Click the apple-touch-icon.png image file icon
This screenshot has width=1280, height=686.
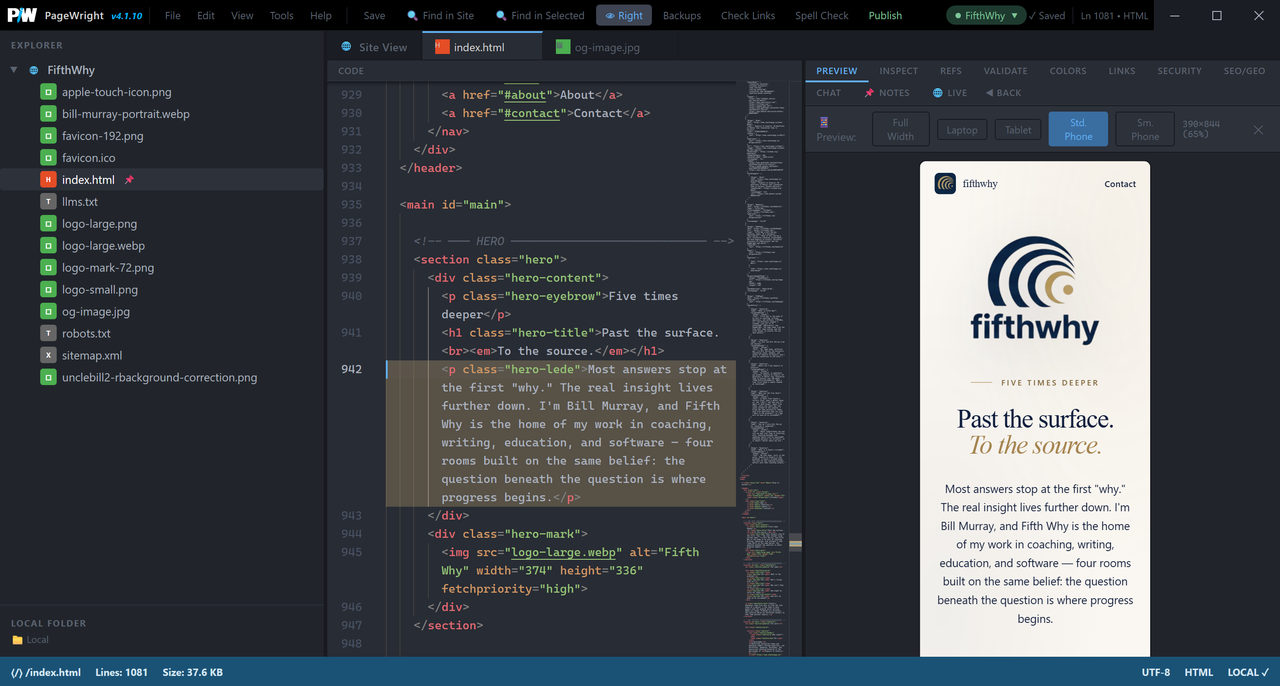(48, 92)
